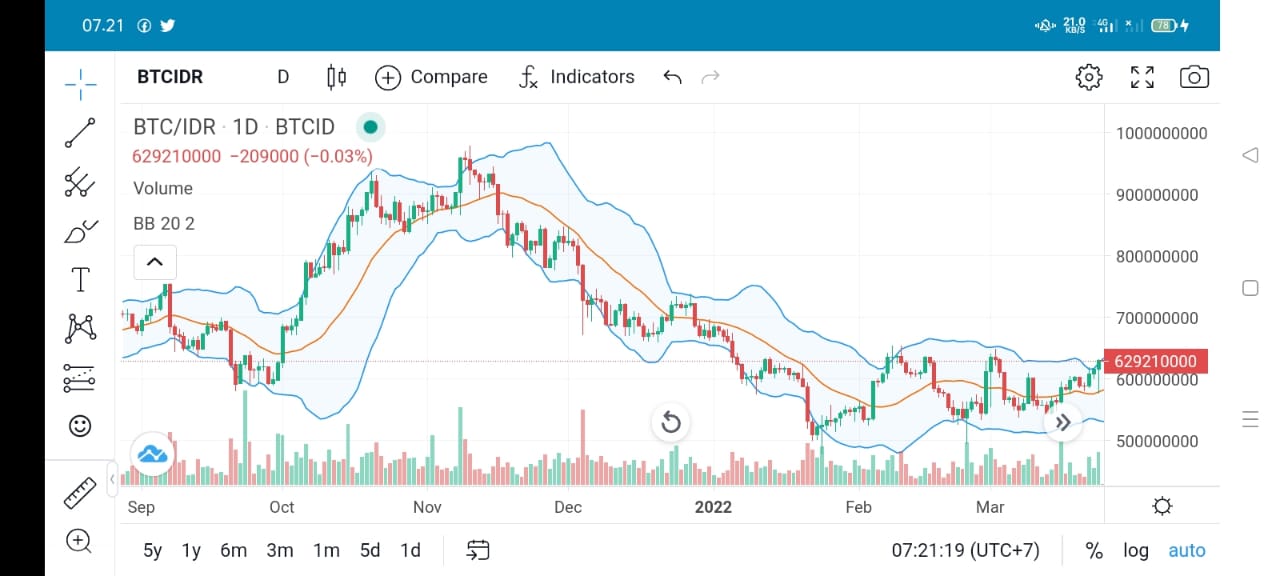
Task: Select the 1y time range
Action: pyautogui.click(x=191, y=550)
